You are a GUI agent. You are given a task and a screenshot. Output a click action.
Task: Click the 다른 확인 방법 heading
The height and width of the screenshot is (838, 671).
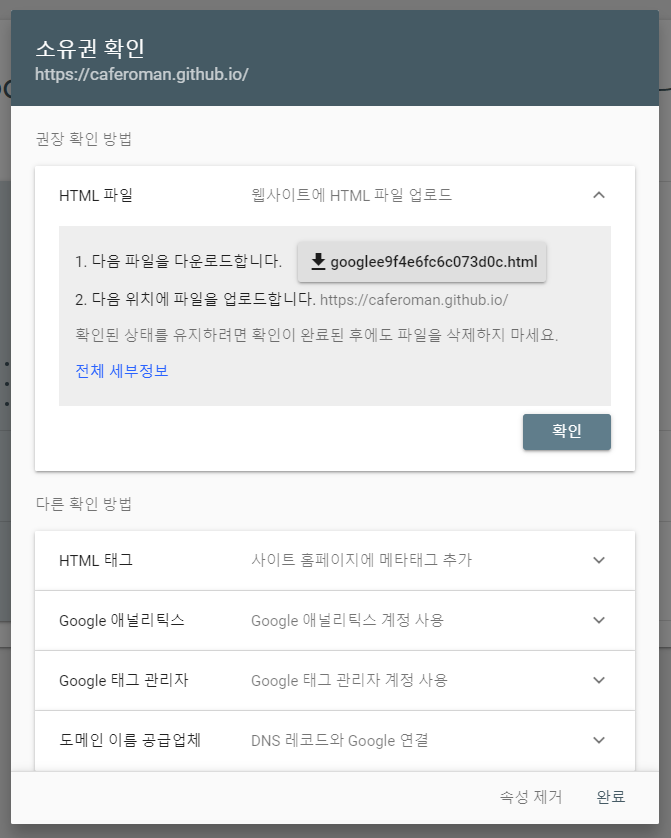point(84,503)
